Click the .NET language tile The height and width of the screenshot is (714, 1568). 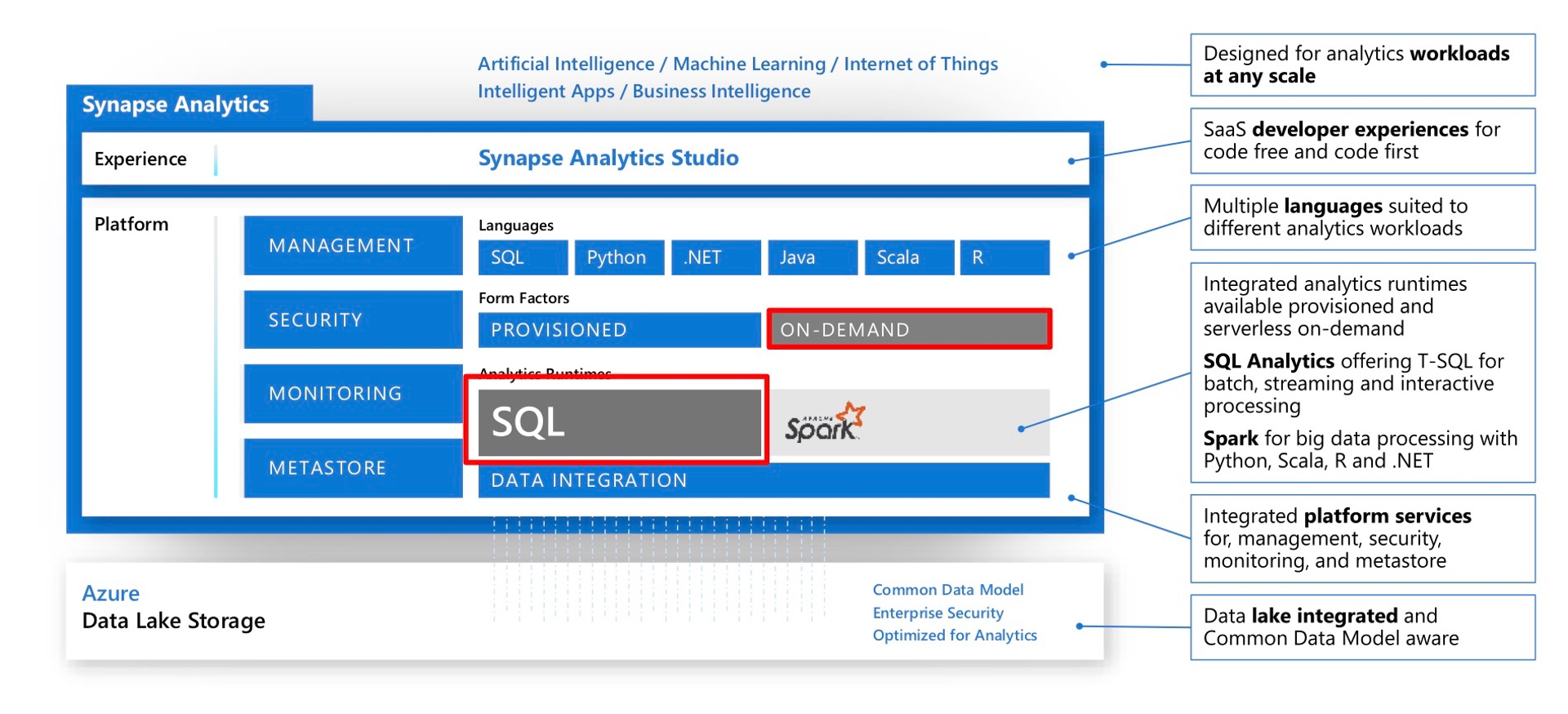coord(716,257)
